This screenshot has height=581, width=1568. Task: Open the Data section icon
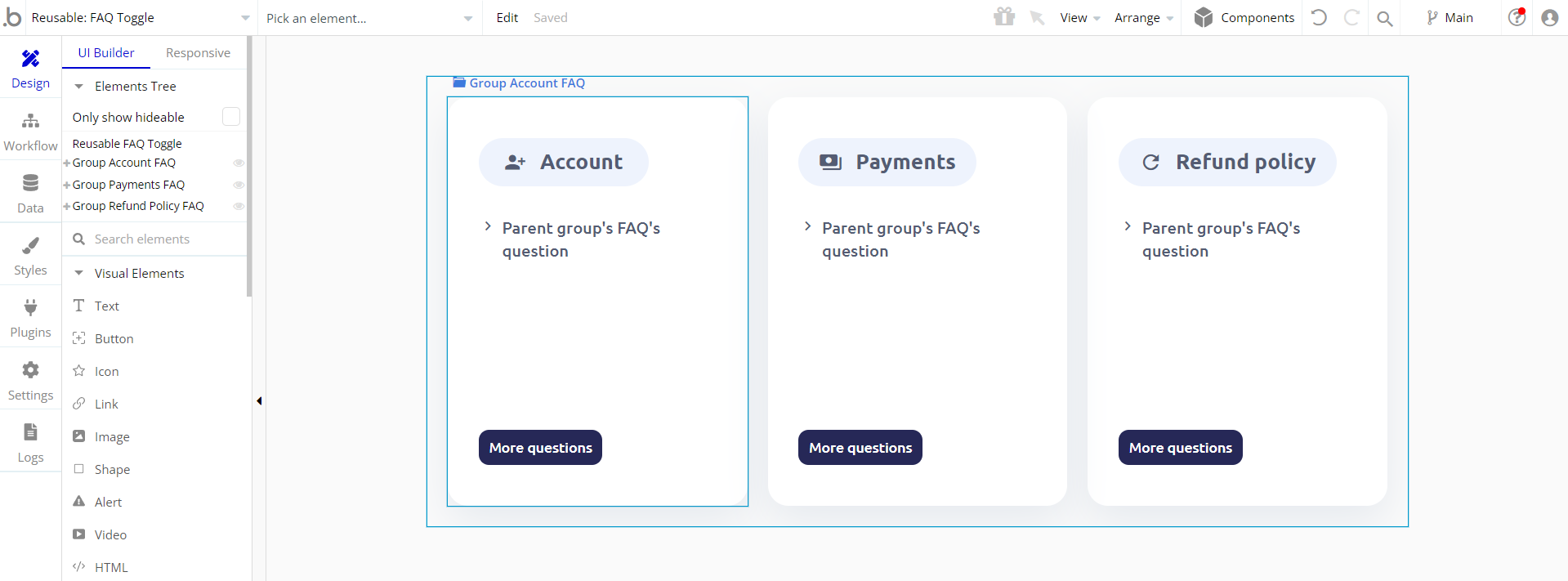(x=30, y=183)
